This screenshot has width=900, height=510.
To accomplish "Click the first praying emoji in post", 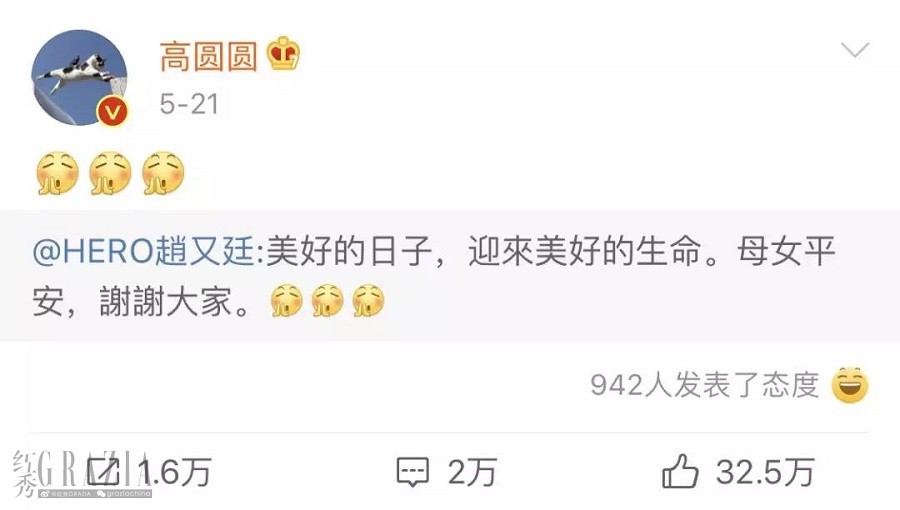I will (57, 173).
